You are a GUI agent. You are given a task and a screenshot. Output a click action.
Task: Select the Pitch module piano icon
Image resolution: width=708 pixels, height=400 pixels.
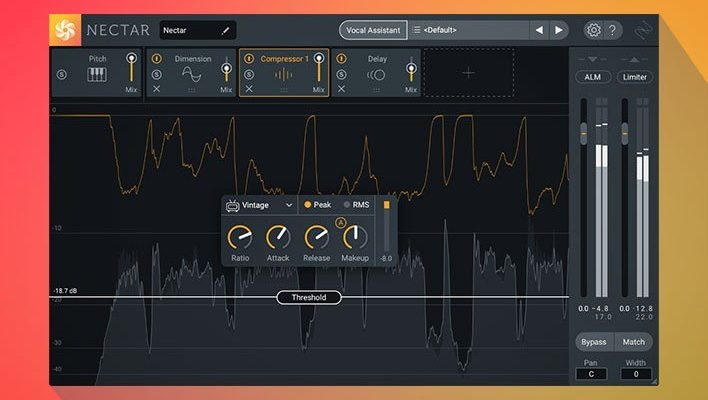click(x=97, y=75)
